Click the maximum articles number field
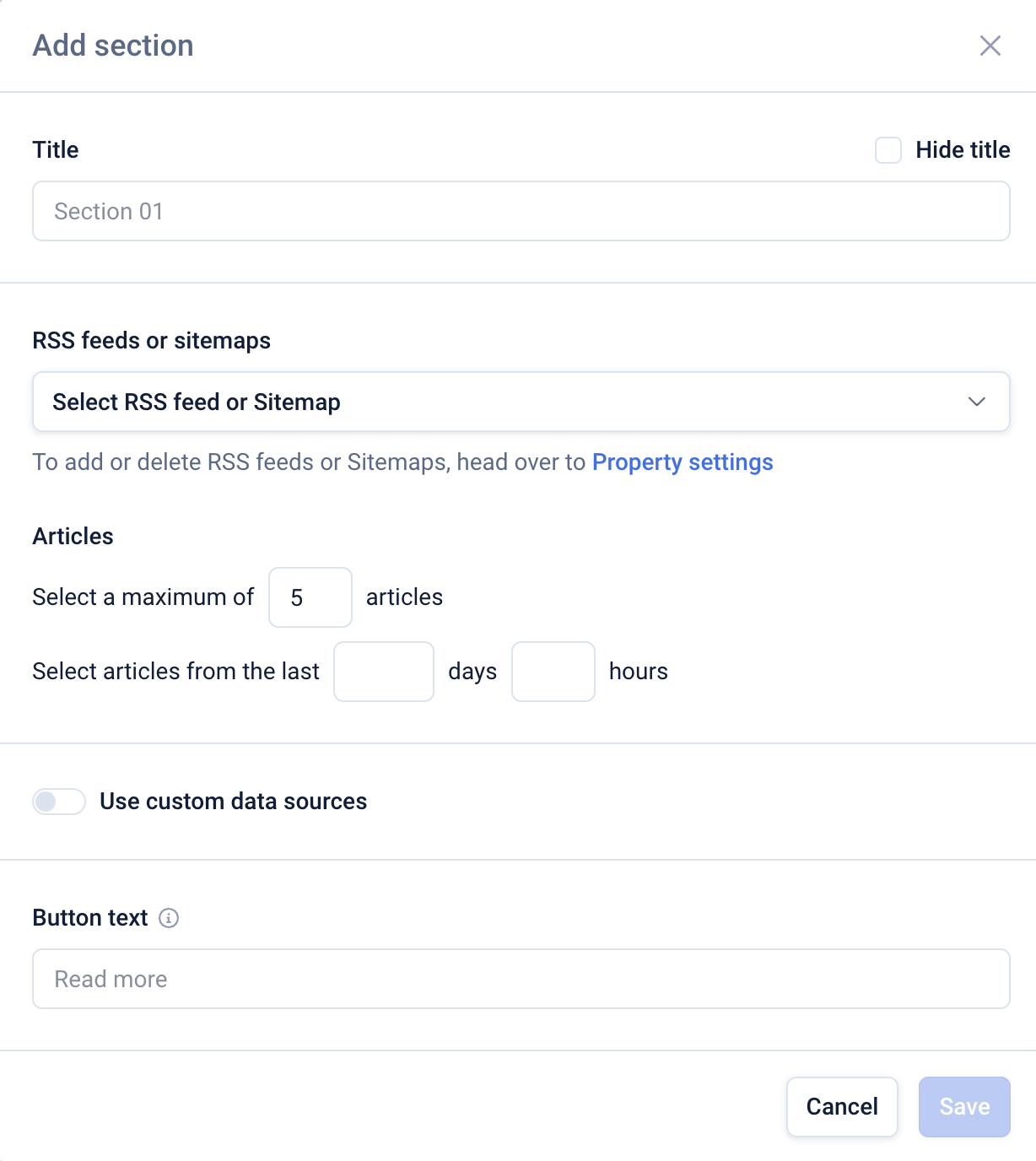This screenshot has width=1036, height=1161. click(310, 597)
